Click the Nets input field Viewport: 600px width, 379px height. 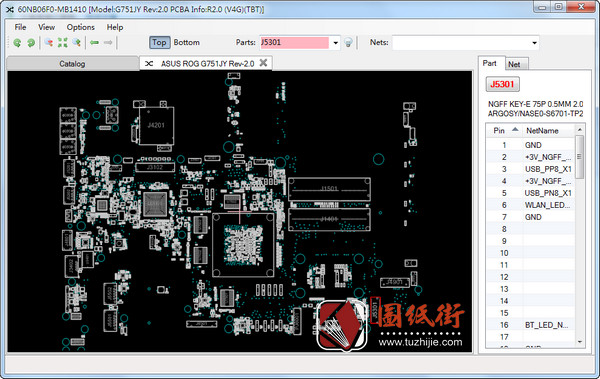[x=461, y=43]
